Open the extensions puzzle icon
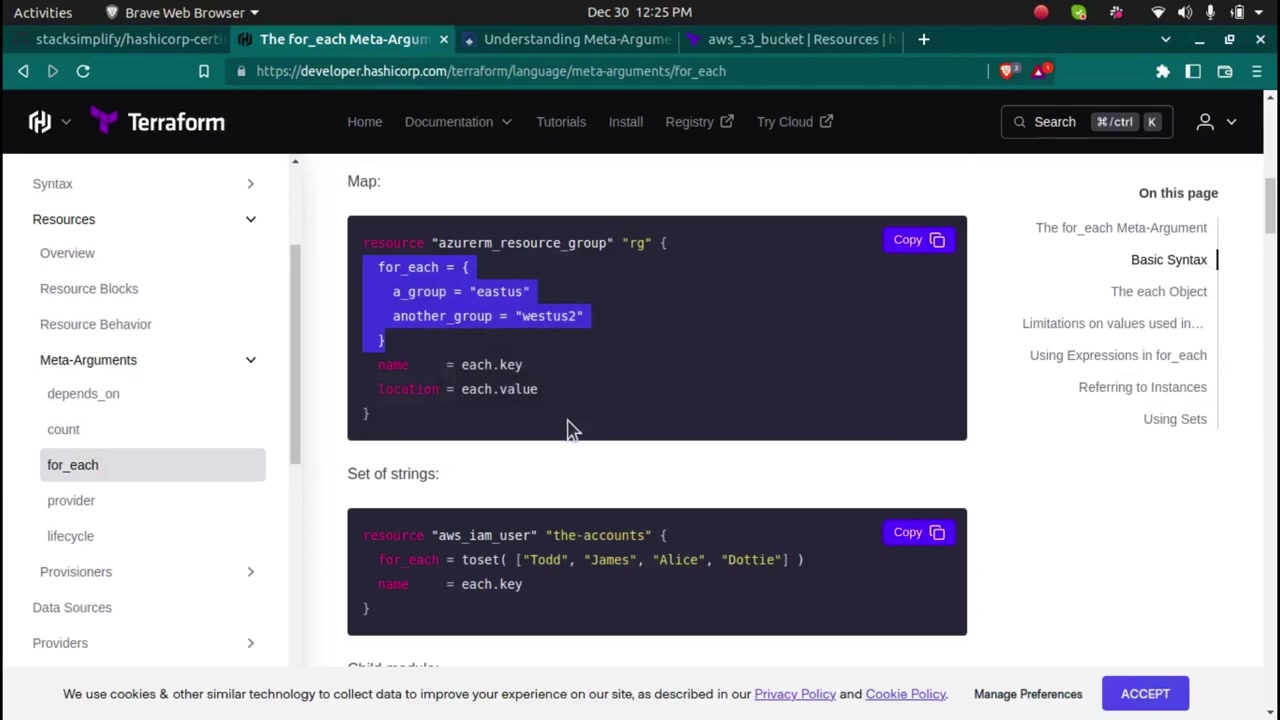This screenshot has height=720, width=1280. point(1162,71)
